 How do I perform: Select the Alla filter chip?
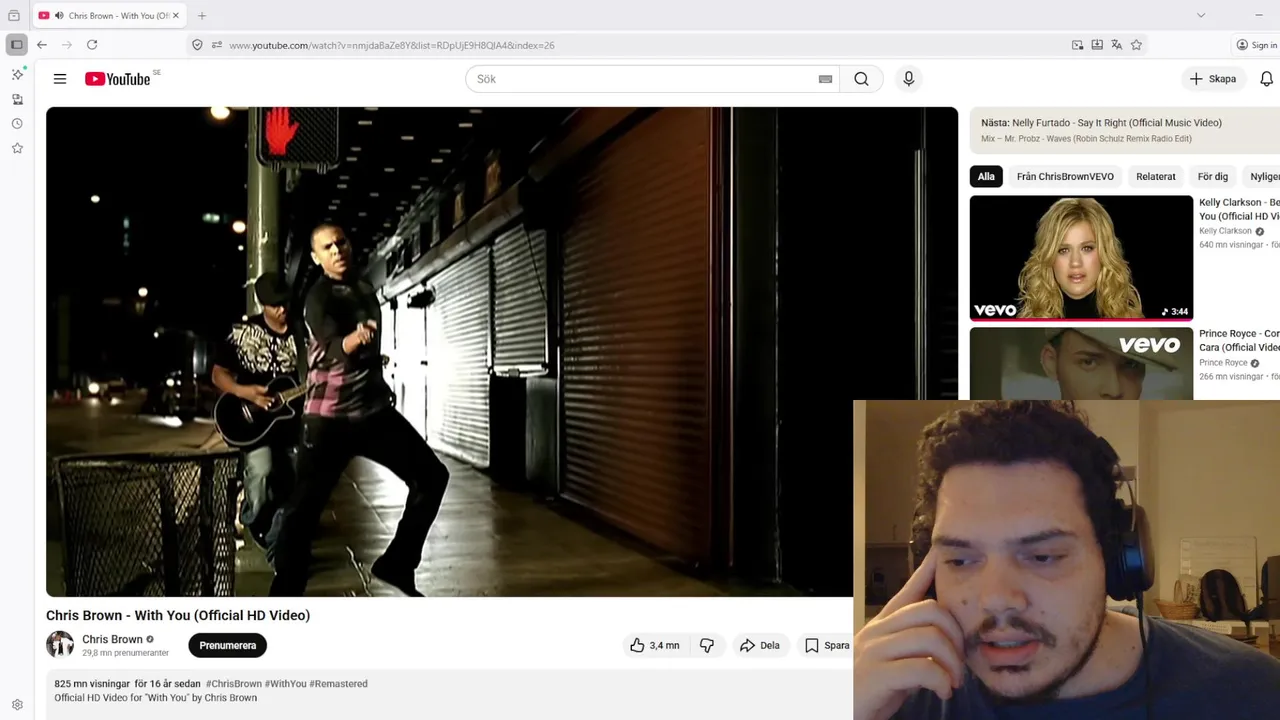pos(986,176)
